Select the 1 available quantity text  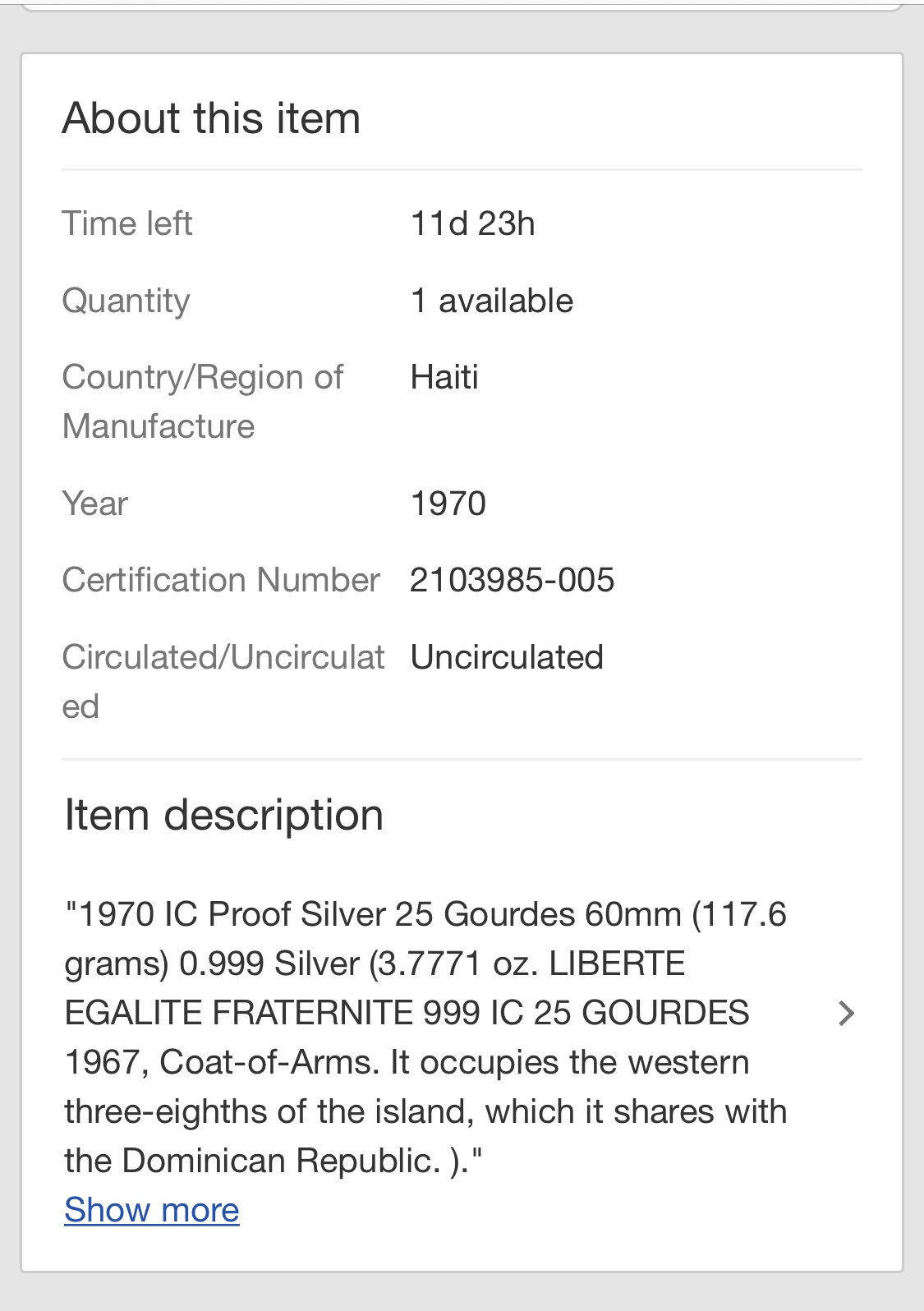491,301
